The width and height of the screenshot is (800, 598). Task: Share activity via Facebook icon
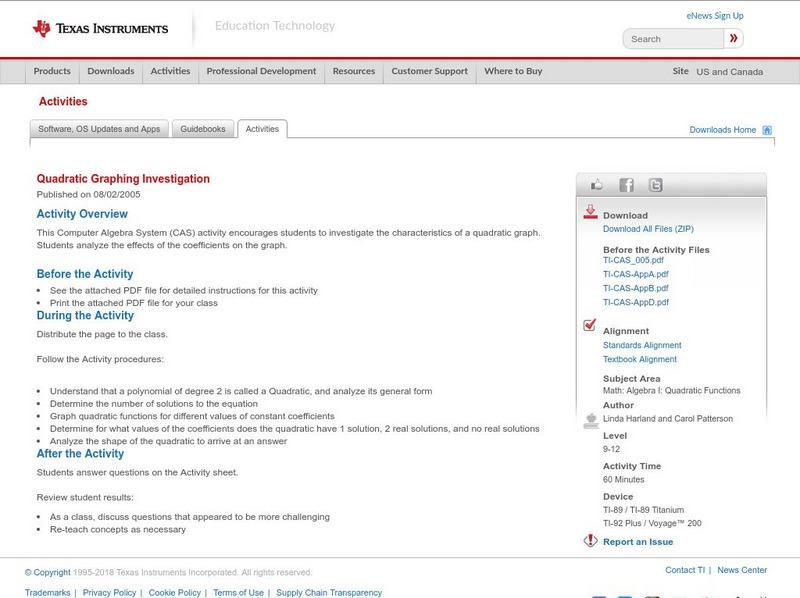tap(626, 185)
